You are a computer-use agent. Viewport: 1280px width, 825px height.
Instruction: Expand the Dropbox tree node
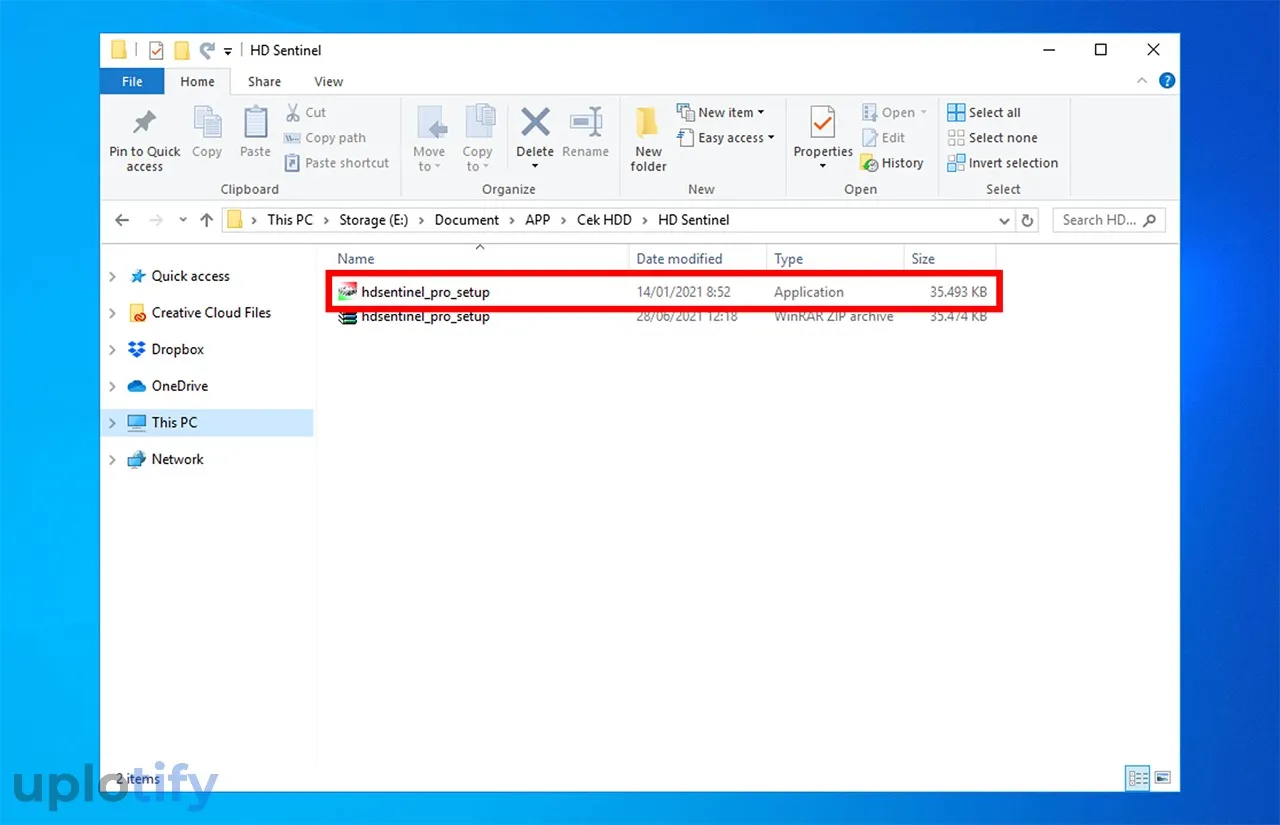tap(113, 350)
